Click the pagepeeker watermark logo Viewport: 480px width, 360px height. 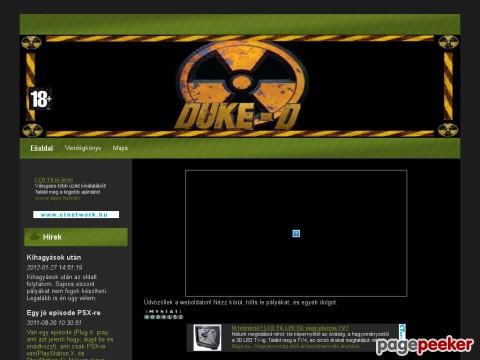click(425, 346)
